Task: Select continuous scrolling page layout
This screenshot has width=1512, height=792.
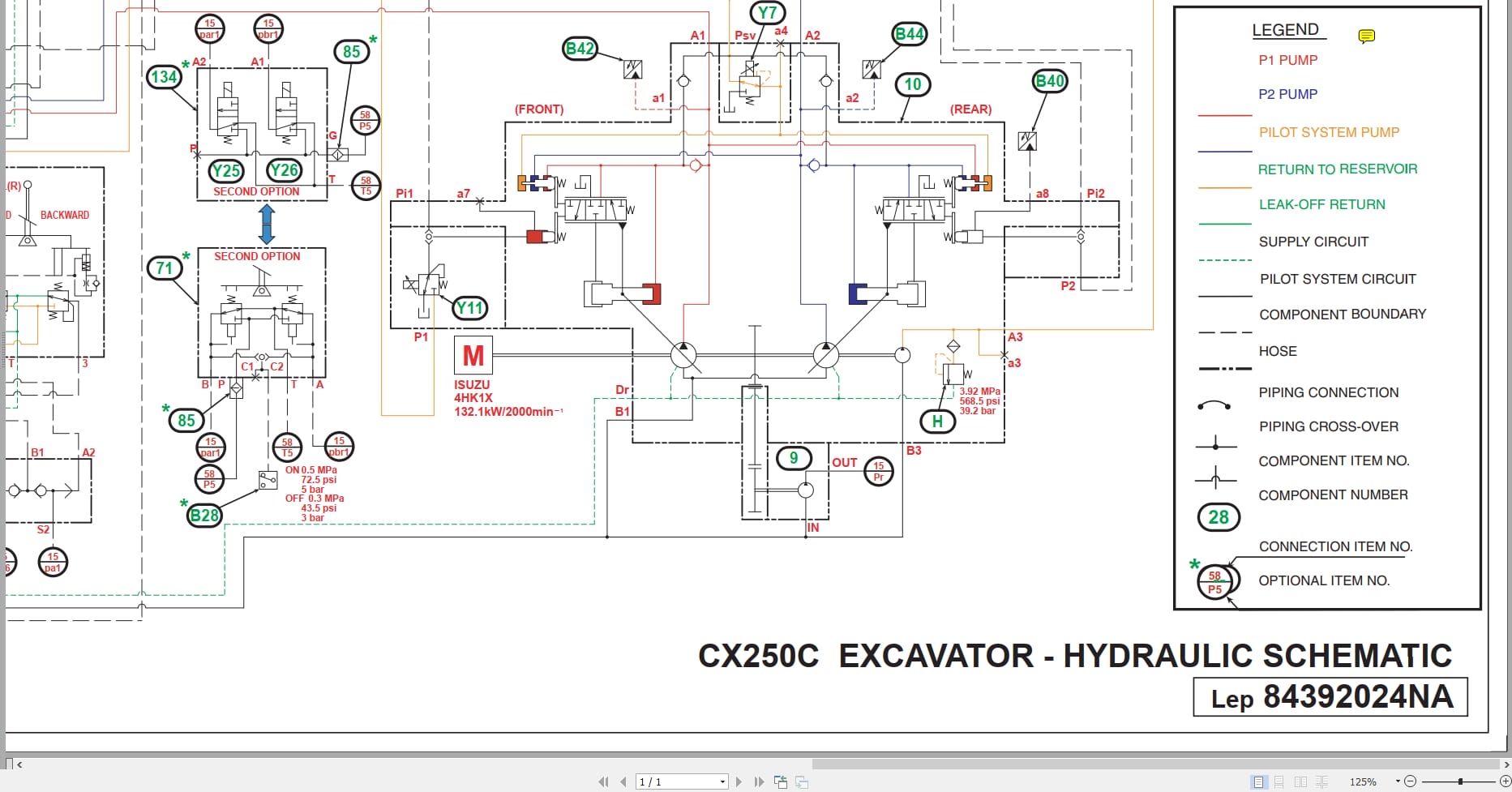Action: point(1279,782)
